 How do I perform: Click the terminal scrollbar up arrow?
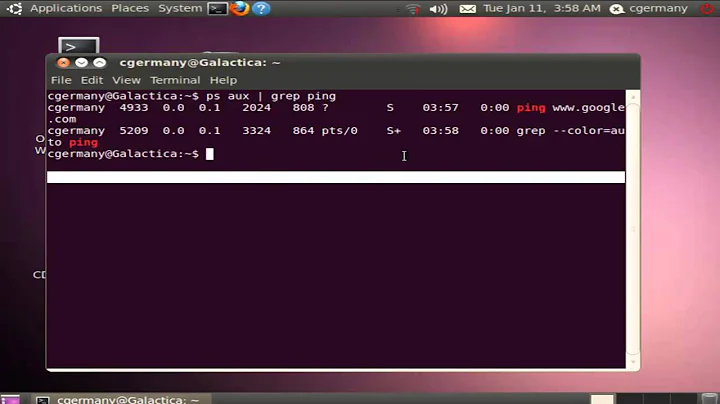633,97
